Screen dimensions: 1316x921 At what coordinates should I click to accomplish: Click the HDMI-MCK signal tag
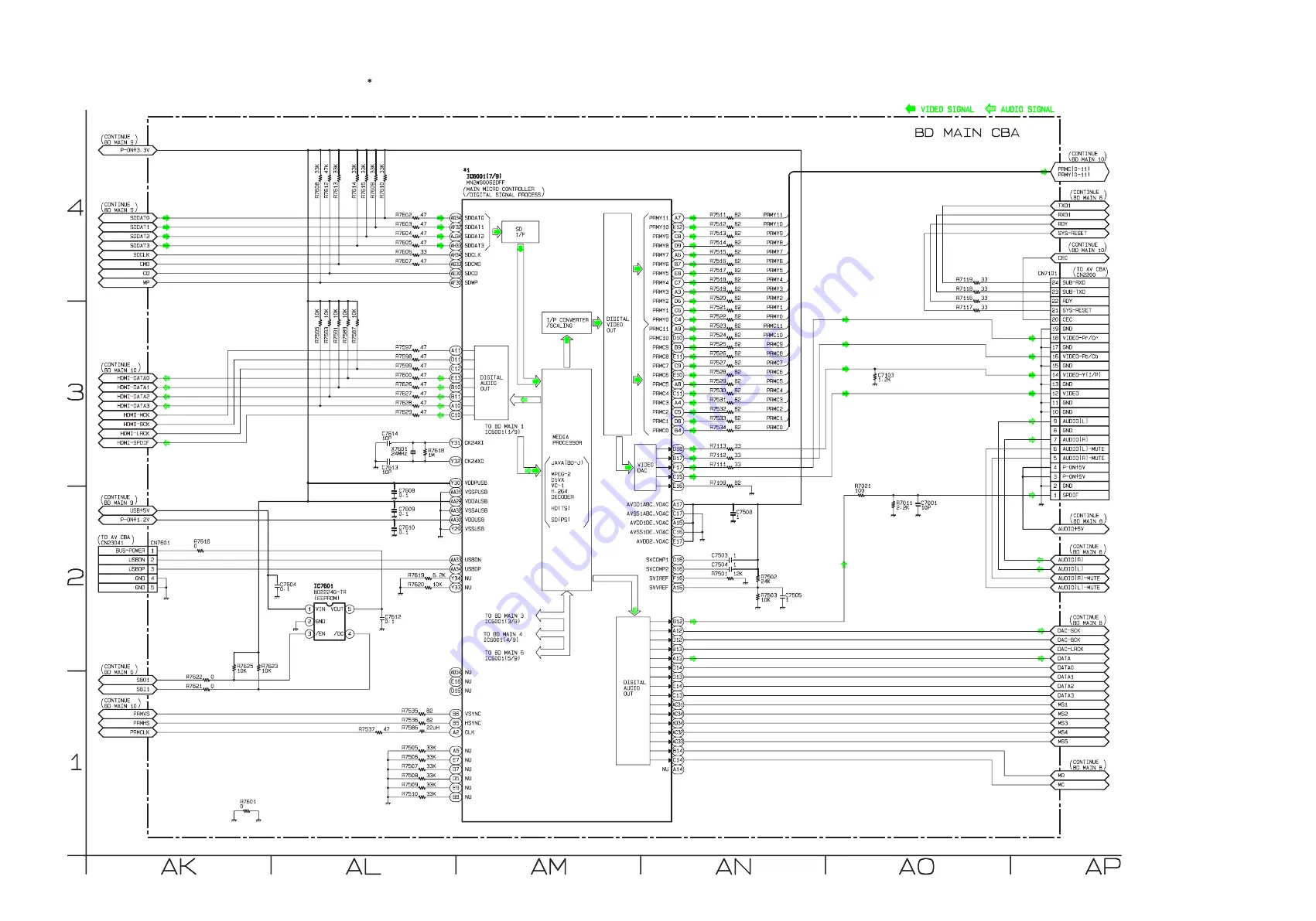click(128, 415)
